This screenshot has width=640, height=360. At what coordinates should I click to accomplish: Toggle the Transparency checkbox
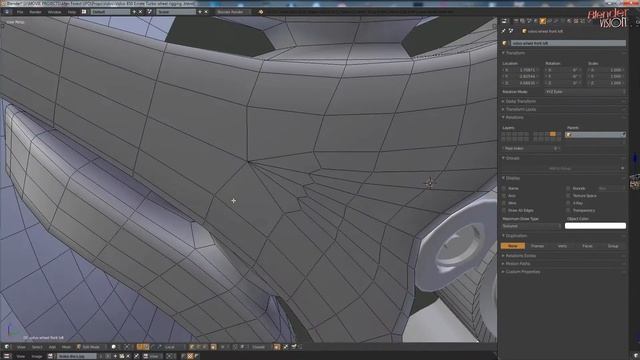568,210
